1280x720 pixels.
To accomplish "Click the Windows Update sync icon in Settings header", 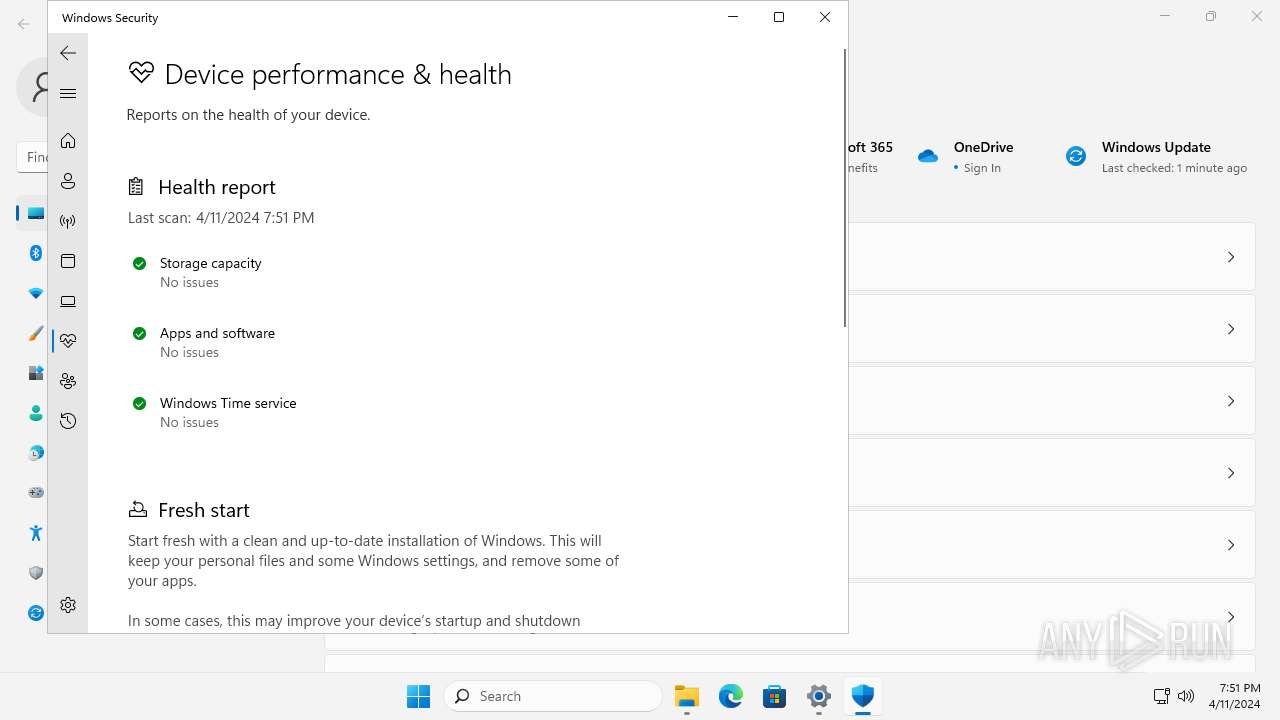I will pyautogui.click(x=1076, y=156).
